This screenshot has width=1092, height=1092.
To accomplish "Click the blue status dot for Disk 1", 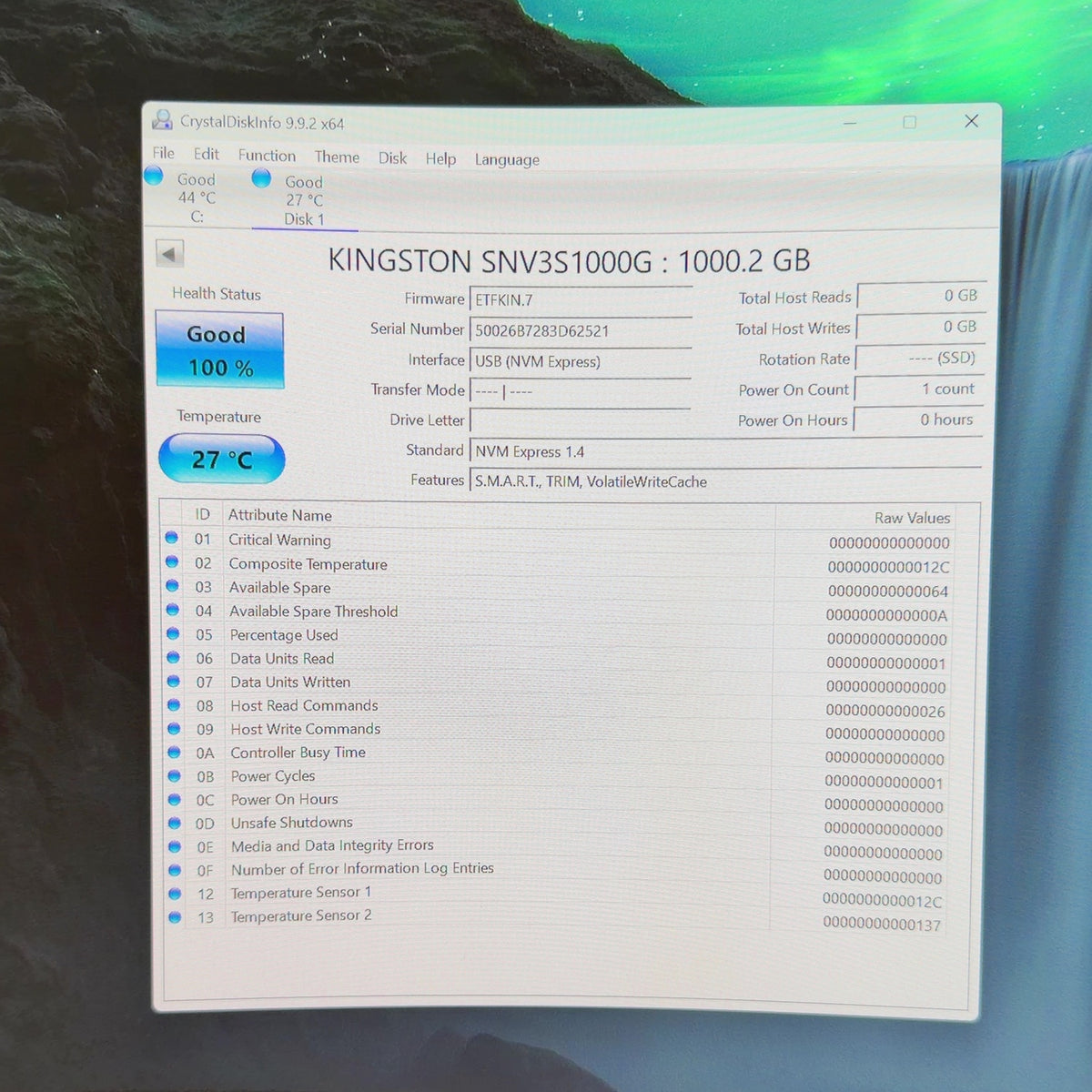I will (261, 177).
